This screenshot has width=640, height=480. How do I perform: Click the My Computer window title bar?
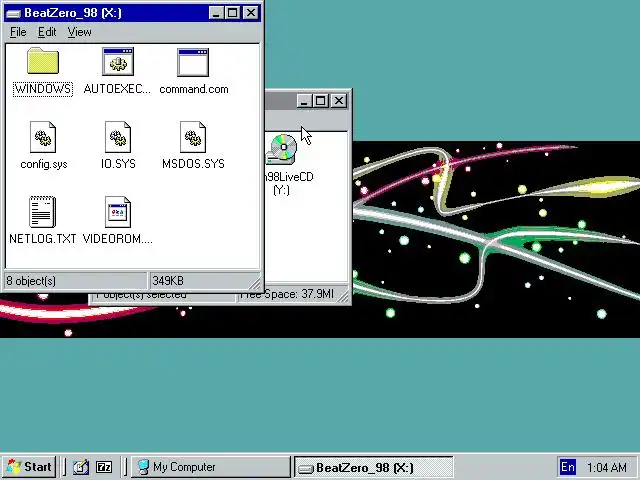pyautogui.click(x=281, y=100)
